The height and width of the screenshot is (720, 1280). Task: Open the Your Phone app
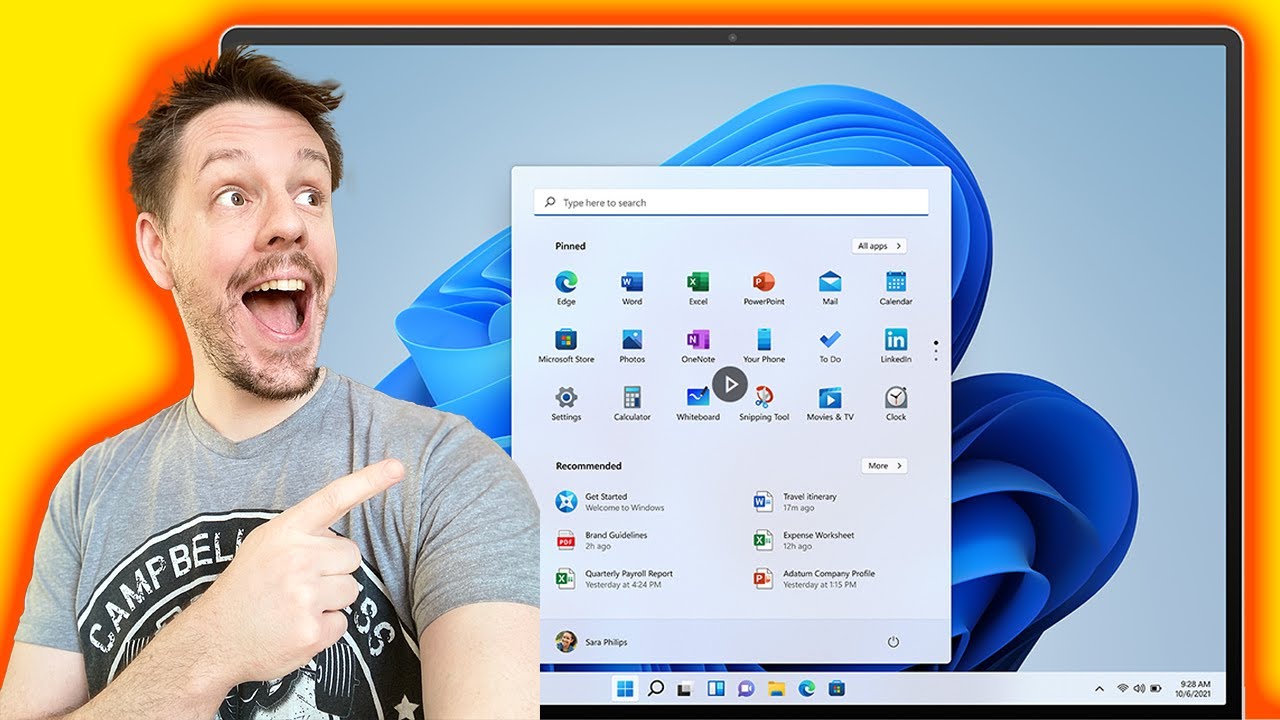pyautogui.click(x=764, y=345)
